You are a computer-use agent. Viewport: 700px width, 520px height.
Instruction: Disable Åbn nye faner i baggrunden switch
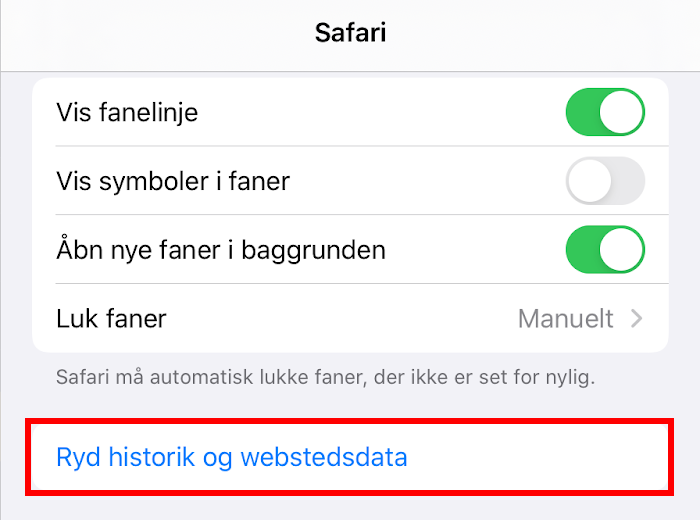point(605,249)
